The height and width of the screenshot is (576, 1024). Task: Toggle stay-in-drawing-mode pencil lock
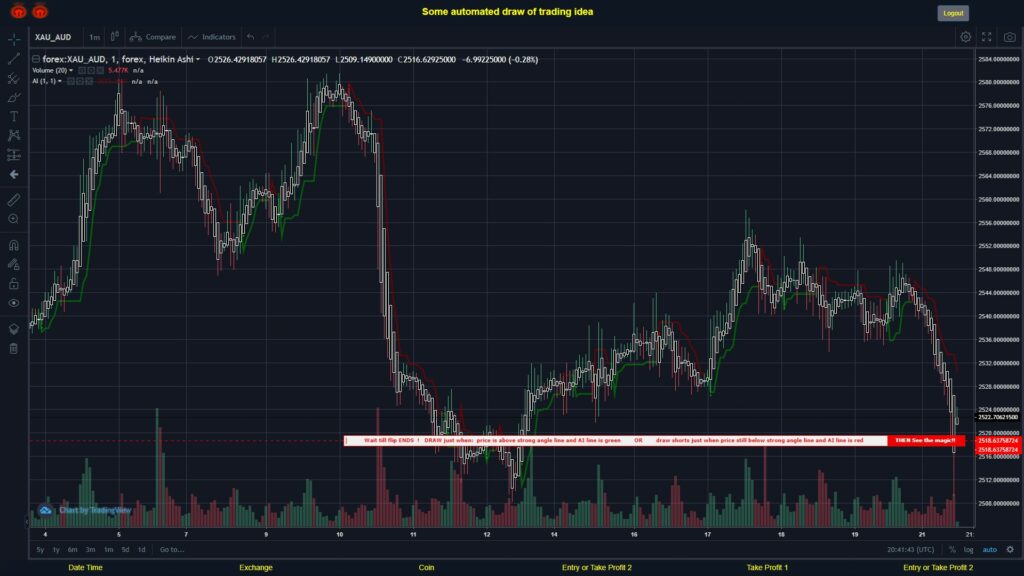(x=14, y=264)
